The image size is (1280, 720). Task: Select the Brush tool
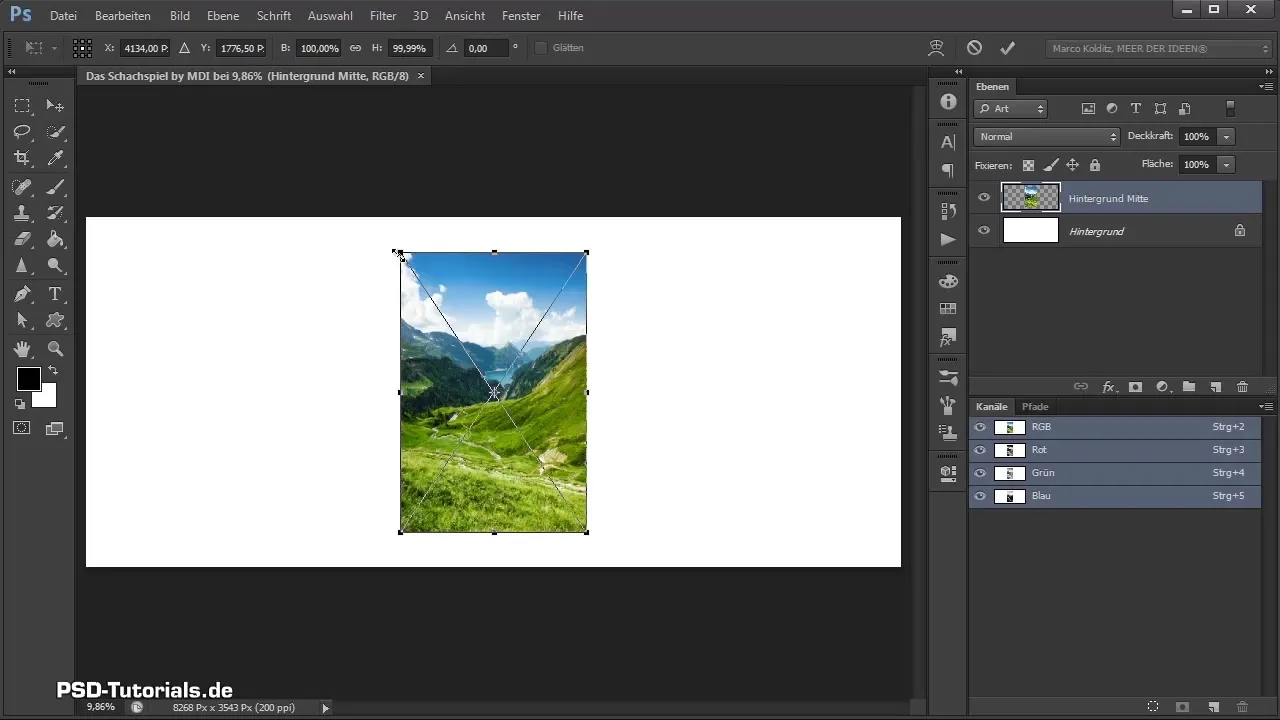tap(55, 187)
